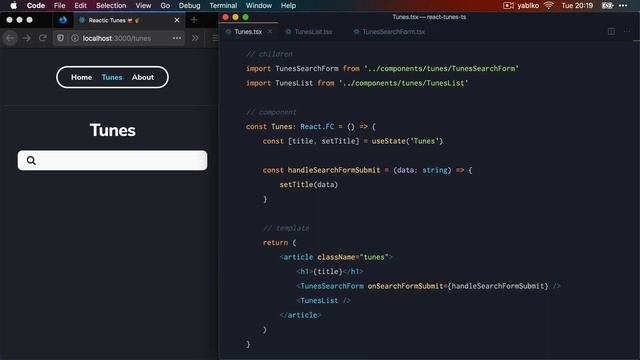
Task: Open the Selection menu
Action: coord(111,5)
